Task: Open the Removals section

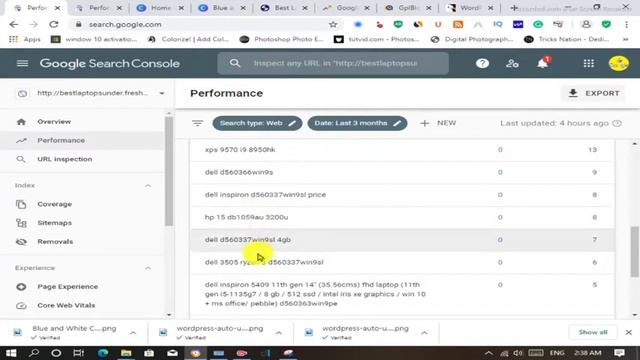Action: click(x=55, y=242)
